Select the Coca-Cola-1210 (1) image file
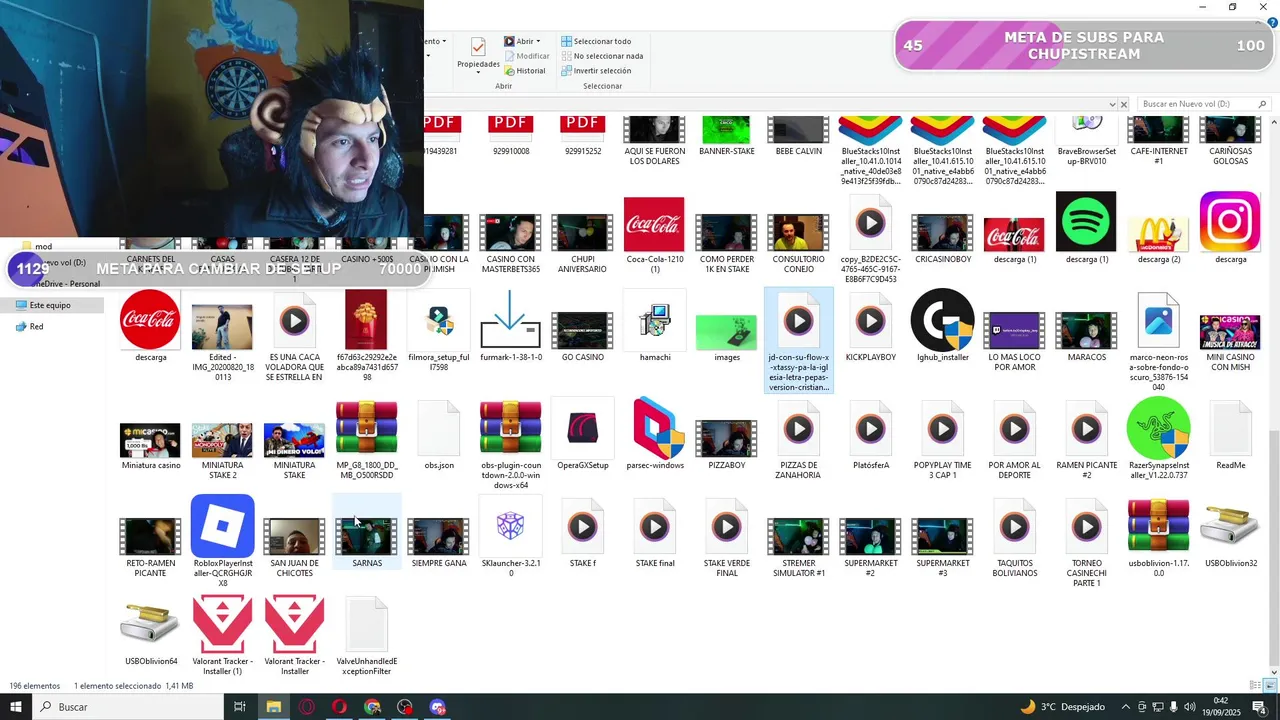This screenshot has width=1280, height=720. click(654, 224)
